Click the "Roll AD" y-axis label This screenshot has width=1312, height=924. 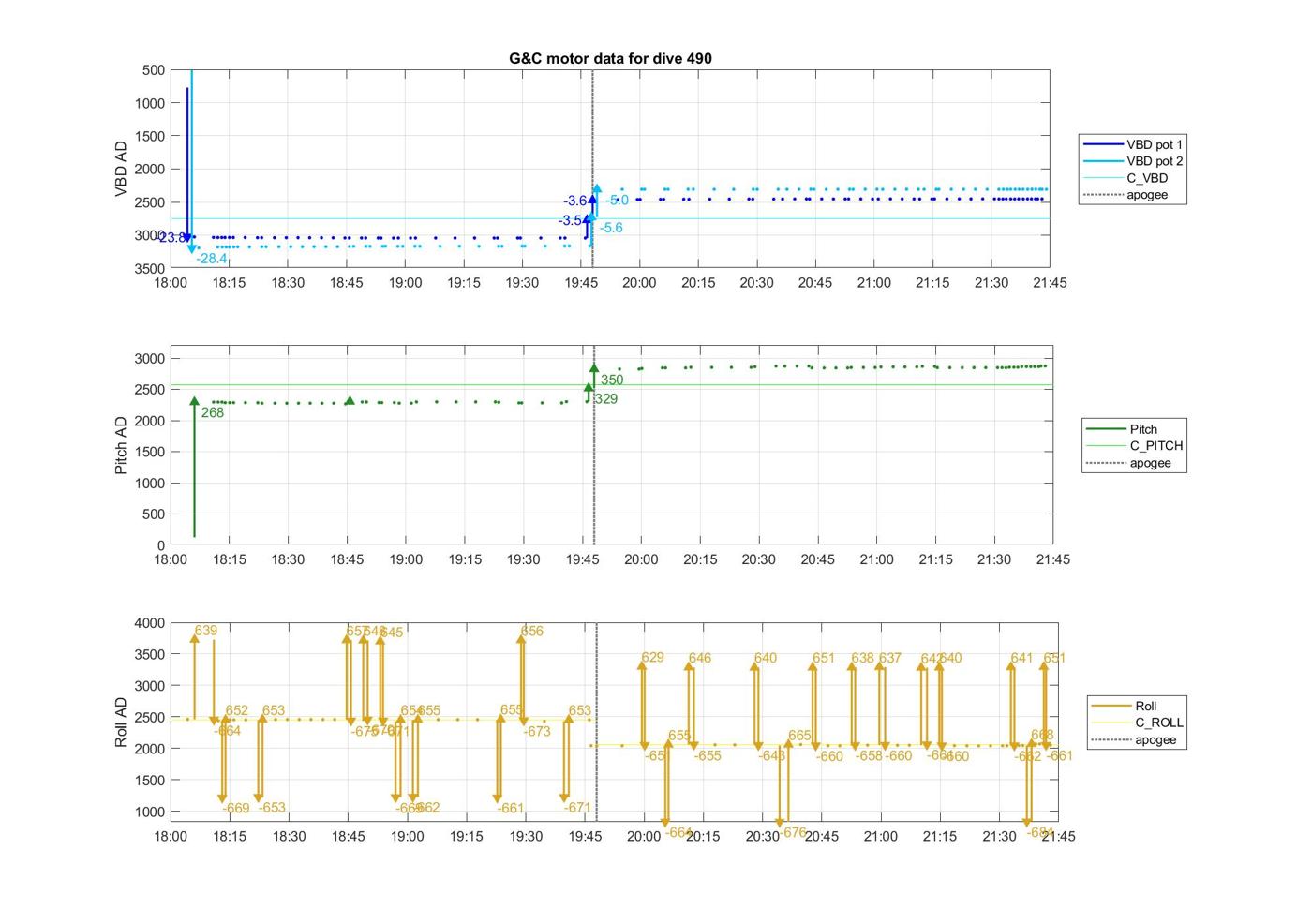(121, 722)
